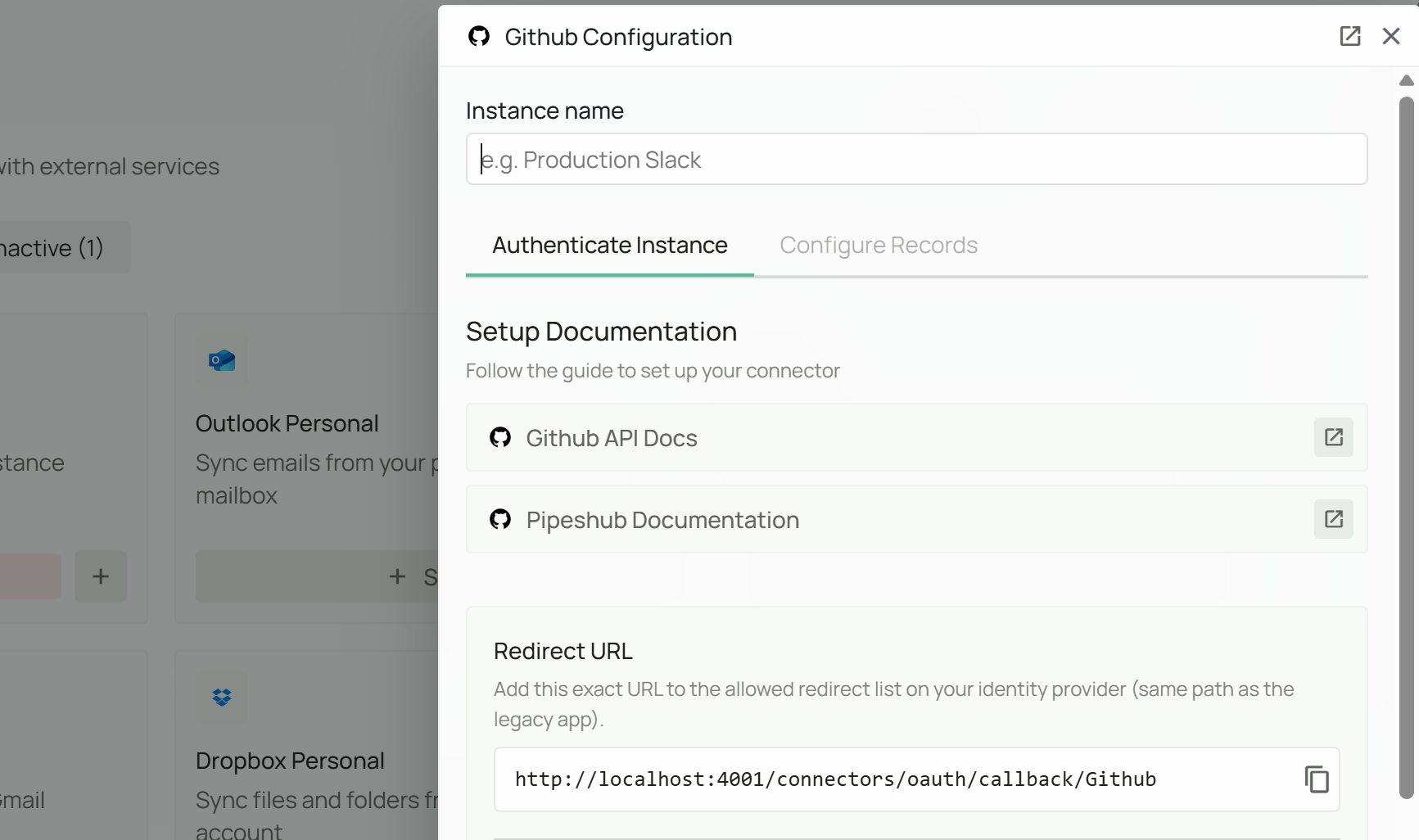
Task: Copy the Redirect URL to clipboard
Action: pos(1316,779)
